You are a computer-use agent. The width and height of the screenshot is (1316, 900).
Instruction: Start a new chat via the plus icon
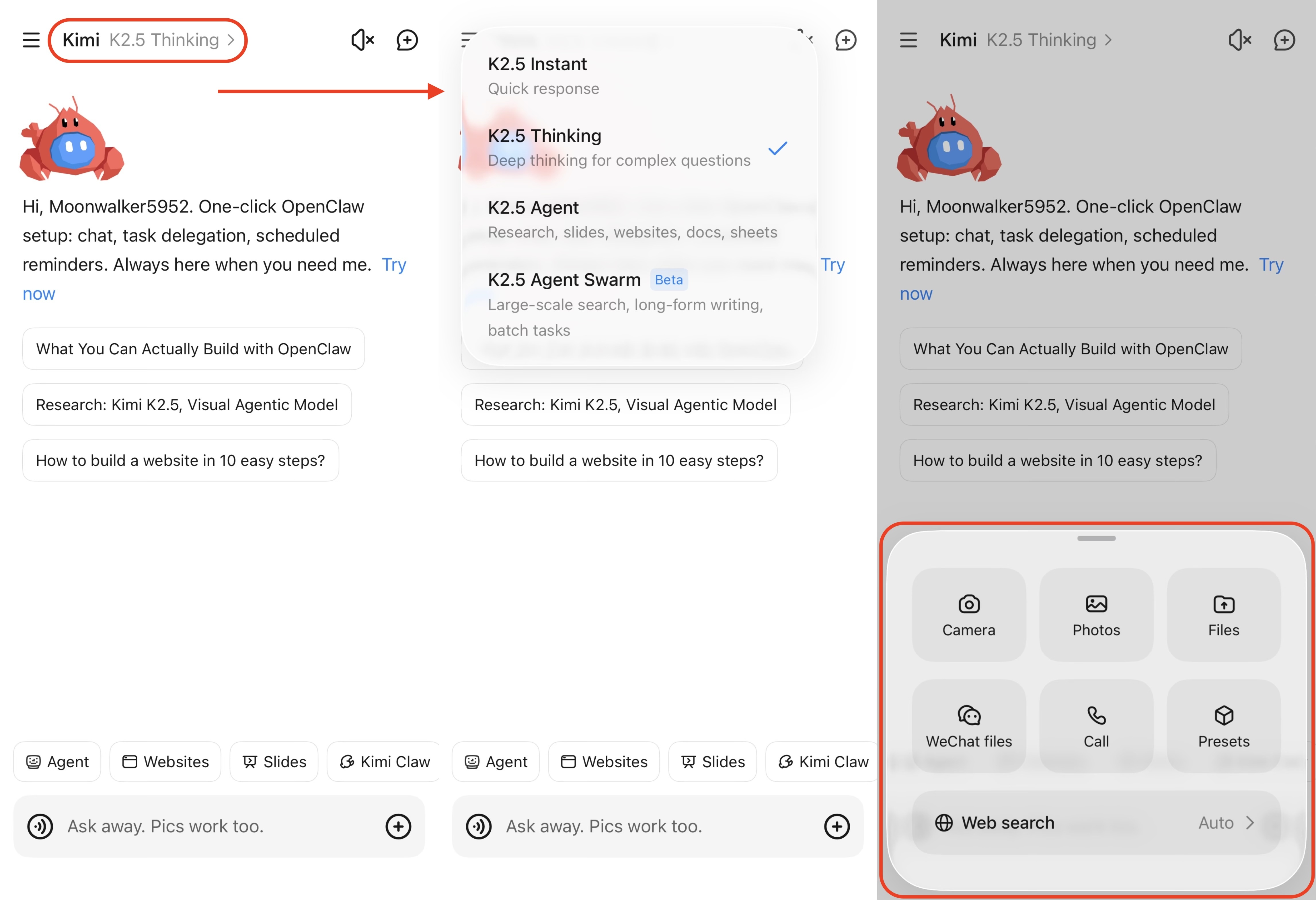(x=407, y=40)
